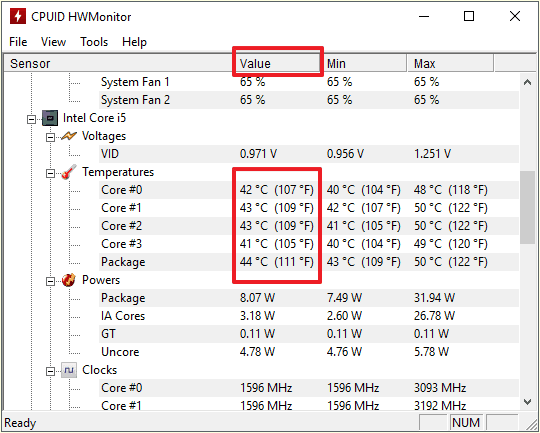
Task: Click the Clocks waveform icon
Action: (69, 370)
